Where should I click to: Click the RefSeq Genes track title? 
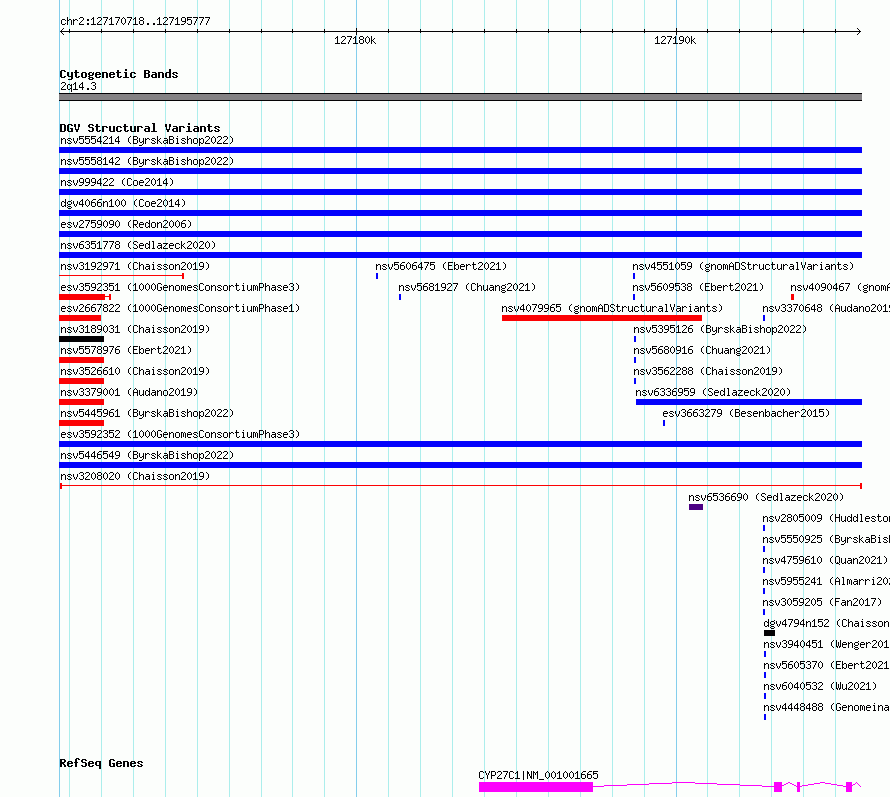pyautogui.click(x=101, y=763)
